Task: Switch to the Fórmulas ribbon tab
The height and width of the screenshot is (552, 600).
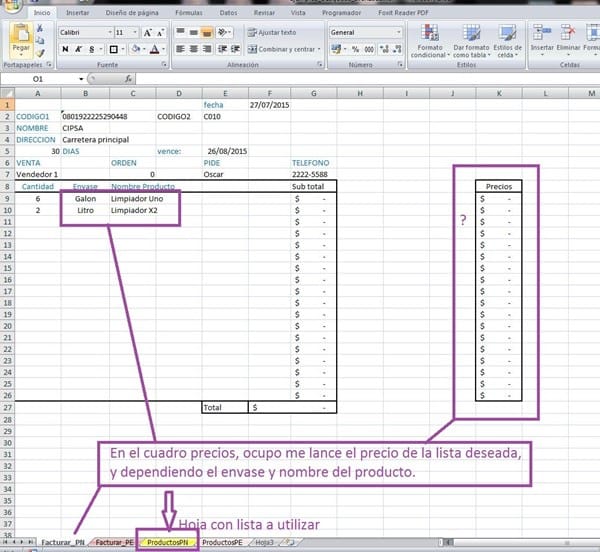Action: tap(189, 13)
